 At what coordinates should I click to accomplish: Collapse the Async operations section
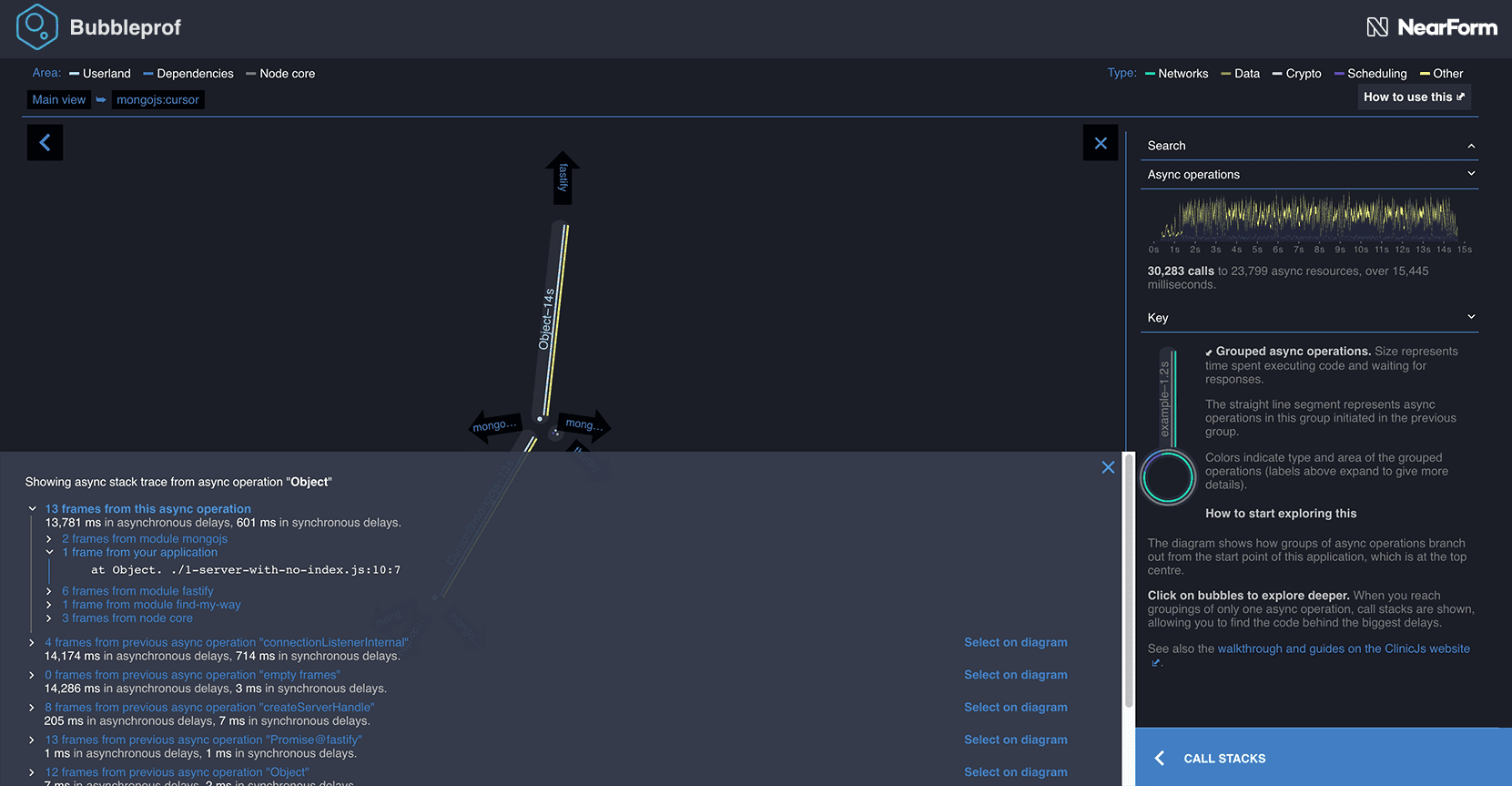[1309, 174]
